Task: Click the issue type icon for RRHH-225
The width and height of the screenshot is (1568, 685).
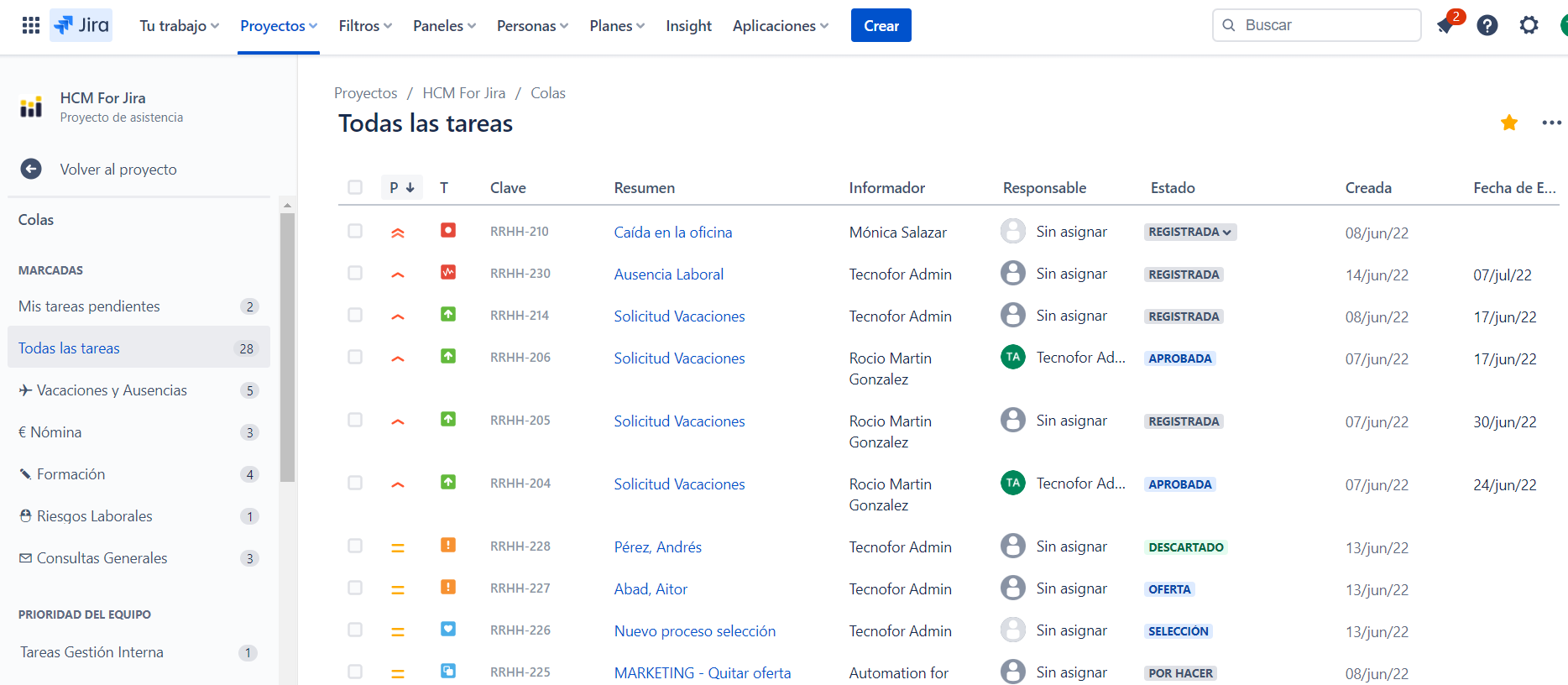Action: (448, 671)
